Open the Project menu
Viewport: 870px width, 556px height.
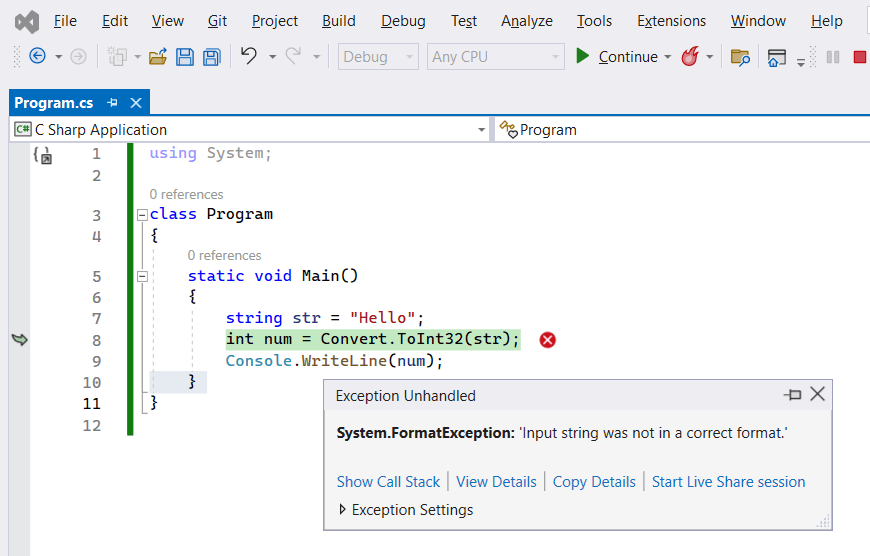point(275,21)
